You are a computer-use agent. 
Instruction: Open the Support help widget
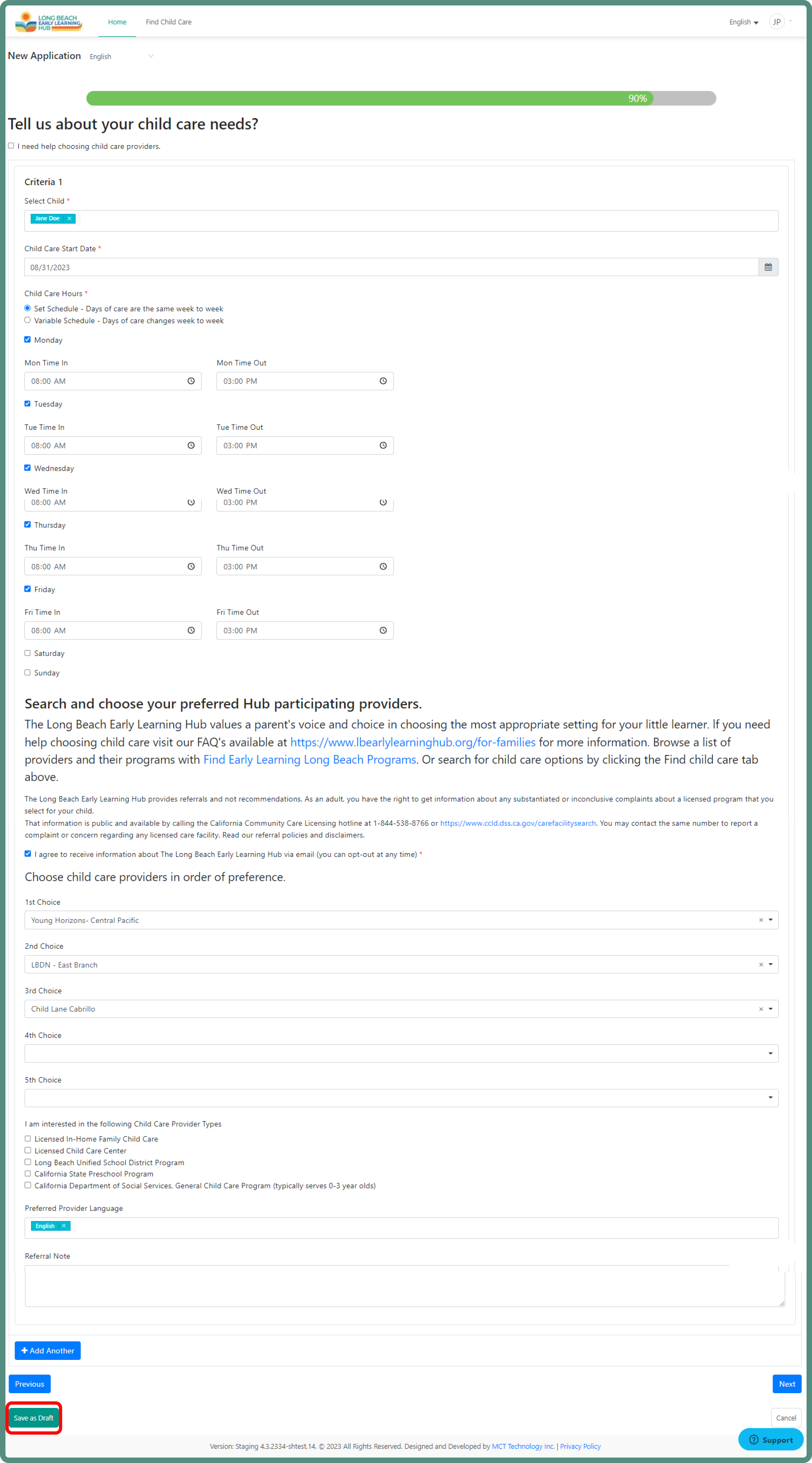(771, 1440)
